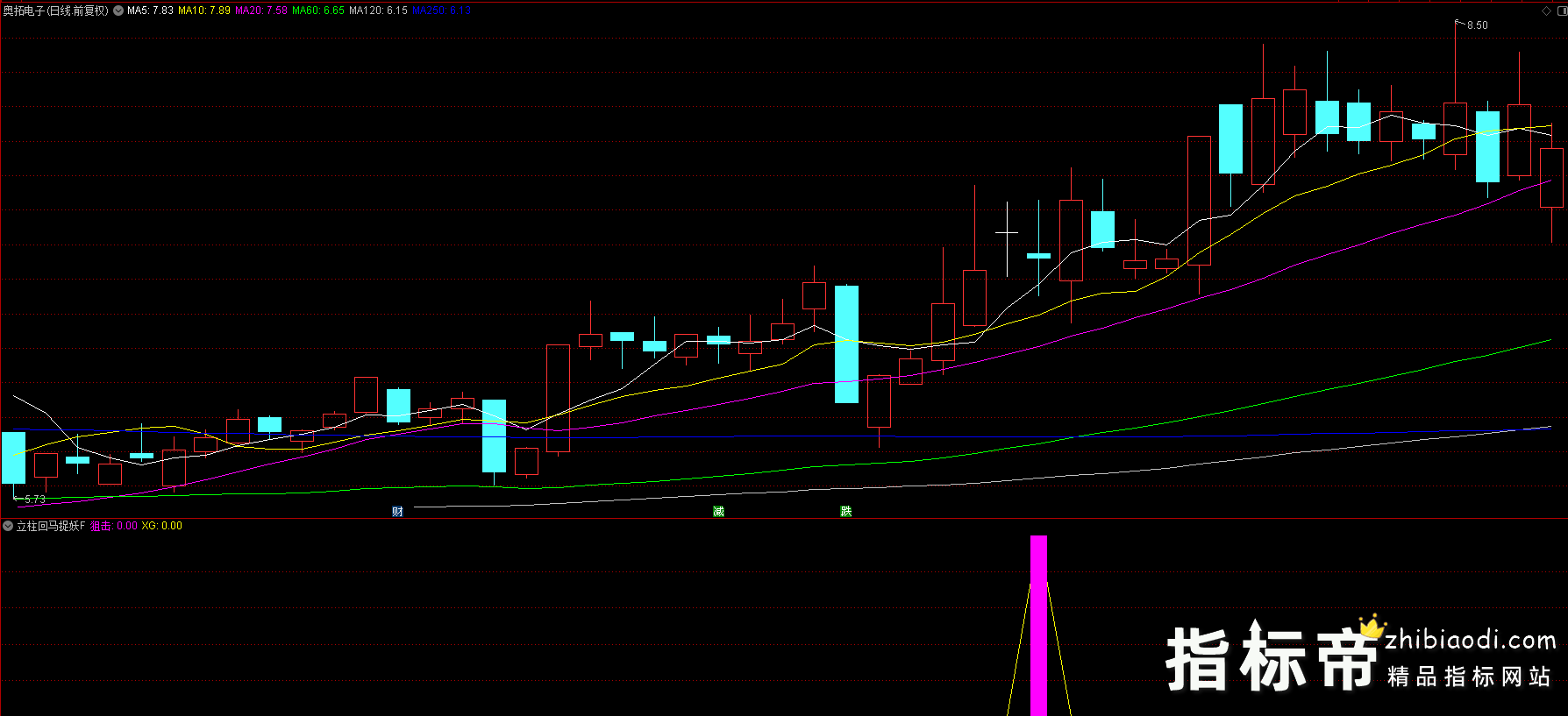Click the 狙击: 0.00 indicator value

tap(114, 526)
